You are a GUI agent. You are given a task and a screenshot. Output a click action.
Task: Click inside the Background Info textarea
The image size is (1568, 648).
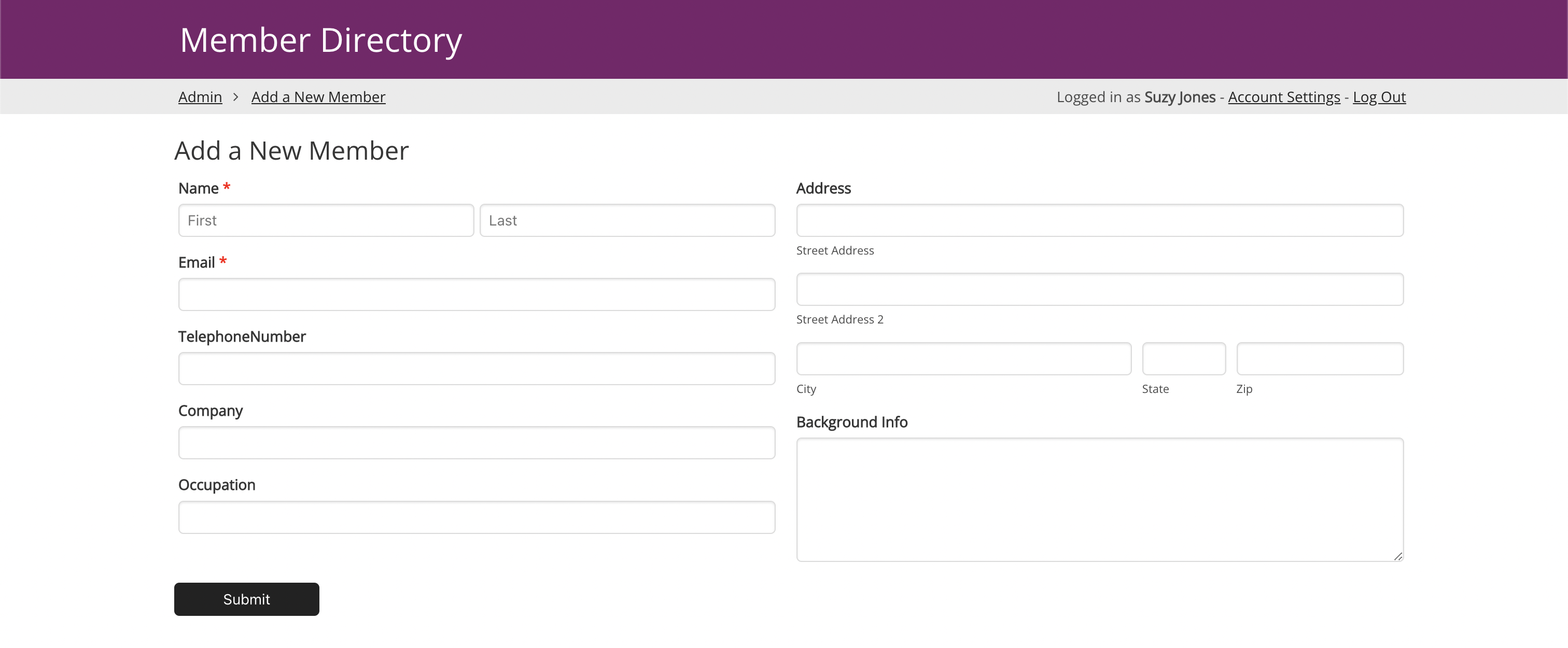pos(1099,499)
